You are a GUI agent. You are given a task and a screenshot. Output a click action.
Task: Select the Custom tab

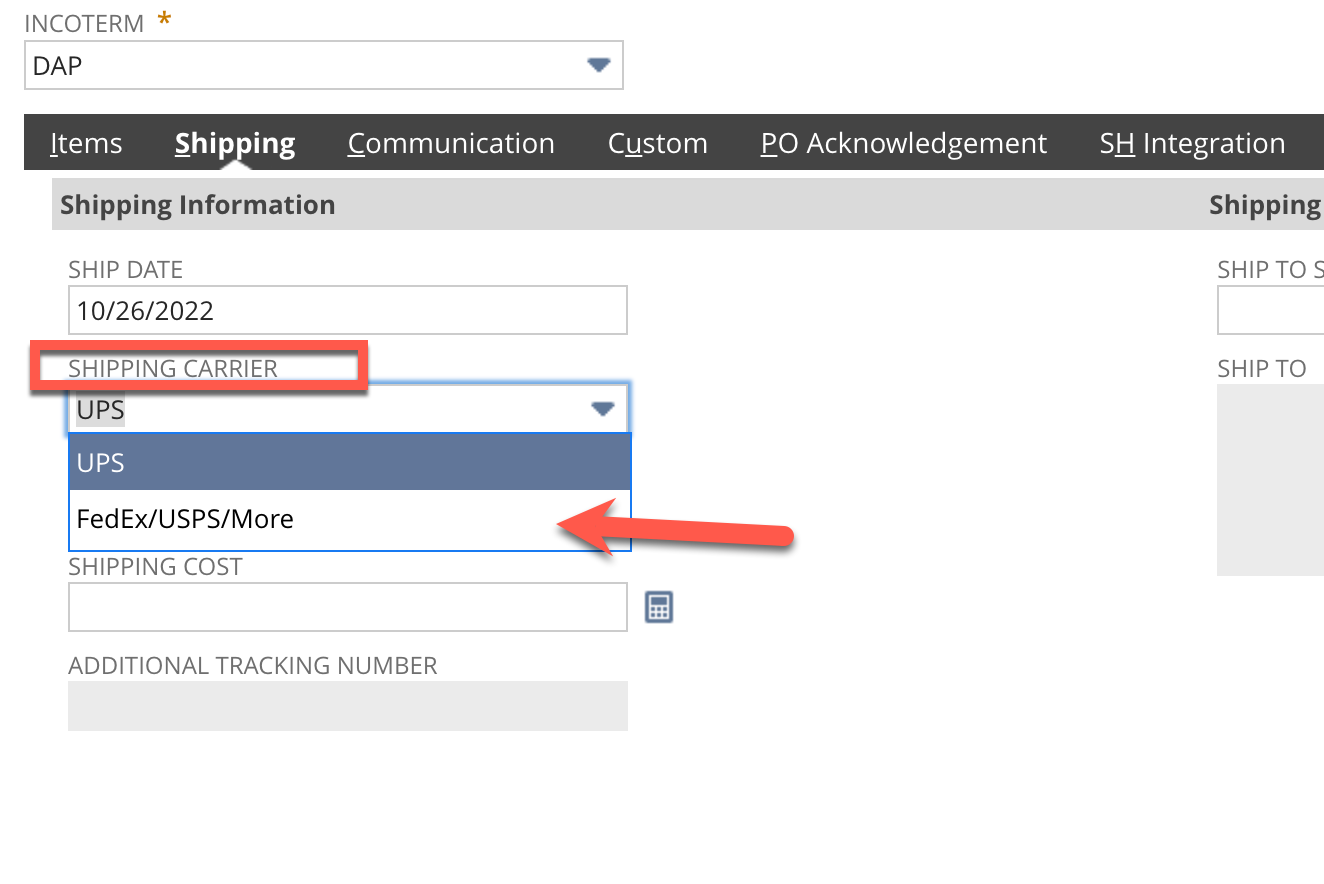(657, 142)
